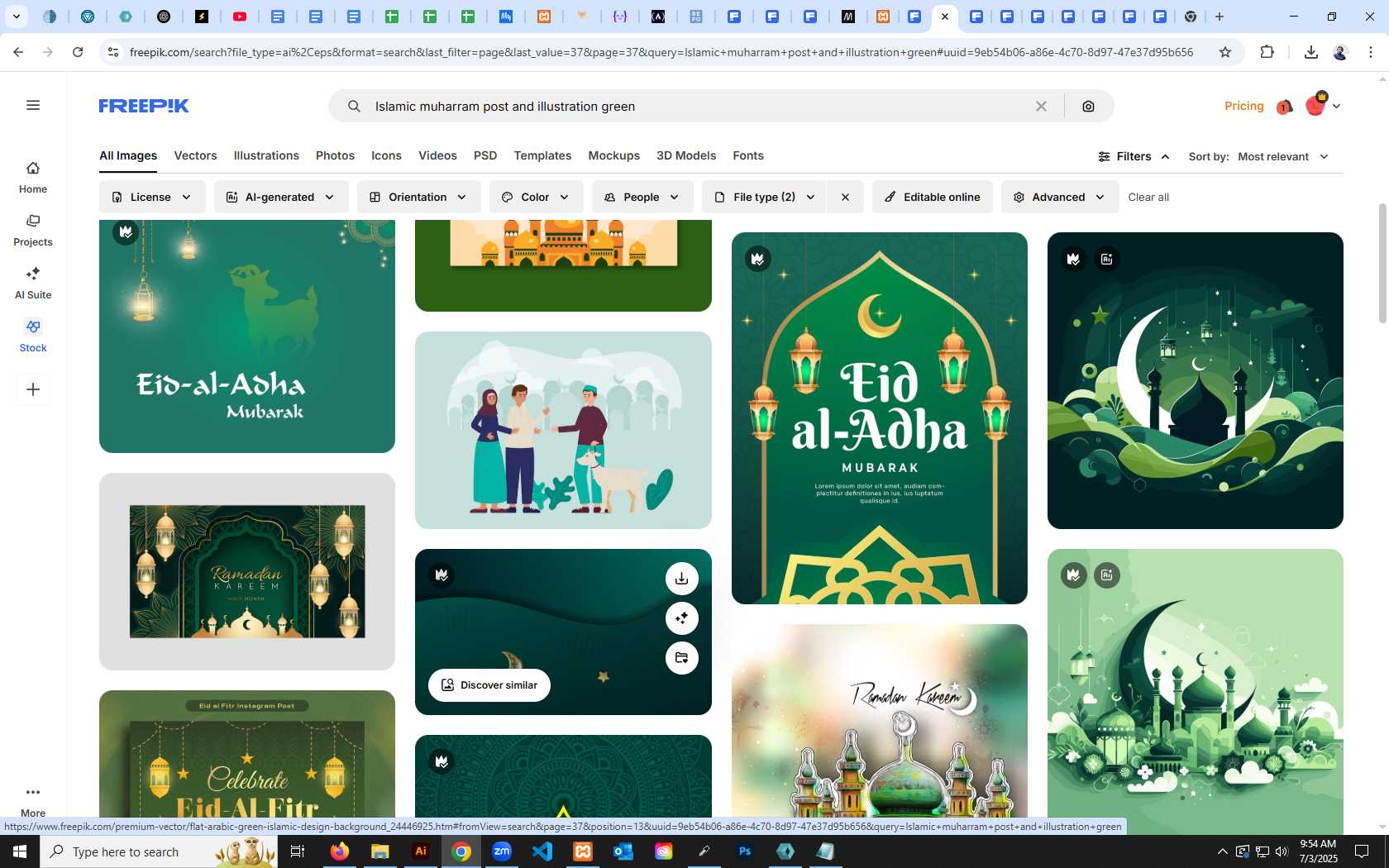Open the hamburger menu in Freepik sidebar
The height and width of the screenshot is (868, 1389).
(x=33, y=105)
